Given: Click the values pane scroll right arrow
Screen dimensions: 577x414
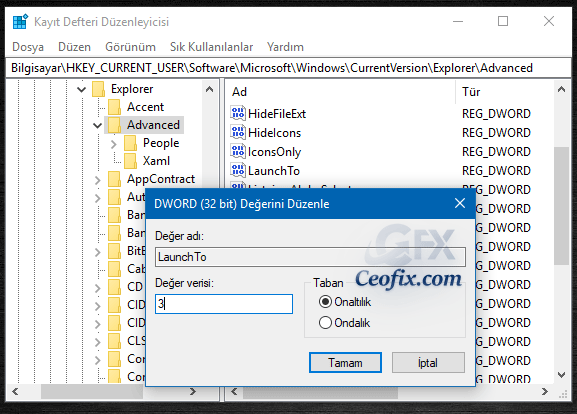Looking at the screenshot, I should click(x=545, y=392).
